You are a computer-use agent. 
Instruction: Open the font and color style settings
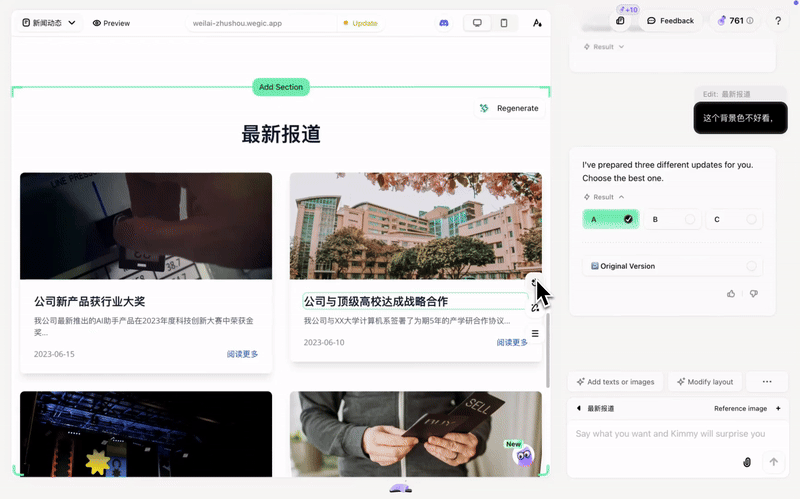click(x=537, y=23)
